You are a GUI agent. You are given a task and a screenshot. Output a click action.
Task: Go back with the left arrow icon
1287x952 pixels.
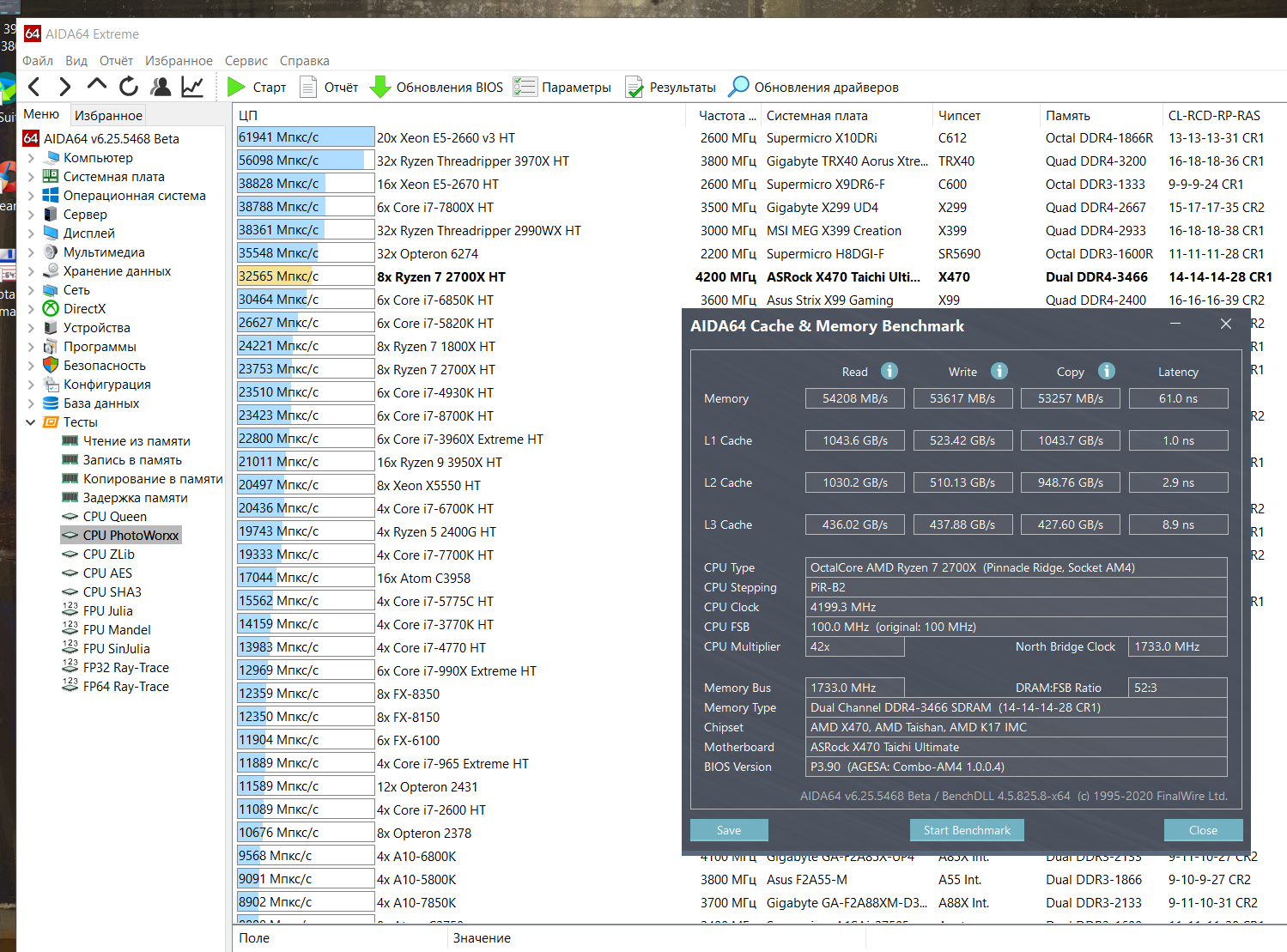(34, 87)
